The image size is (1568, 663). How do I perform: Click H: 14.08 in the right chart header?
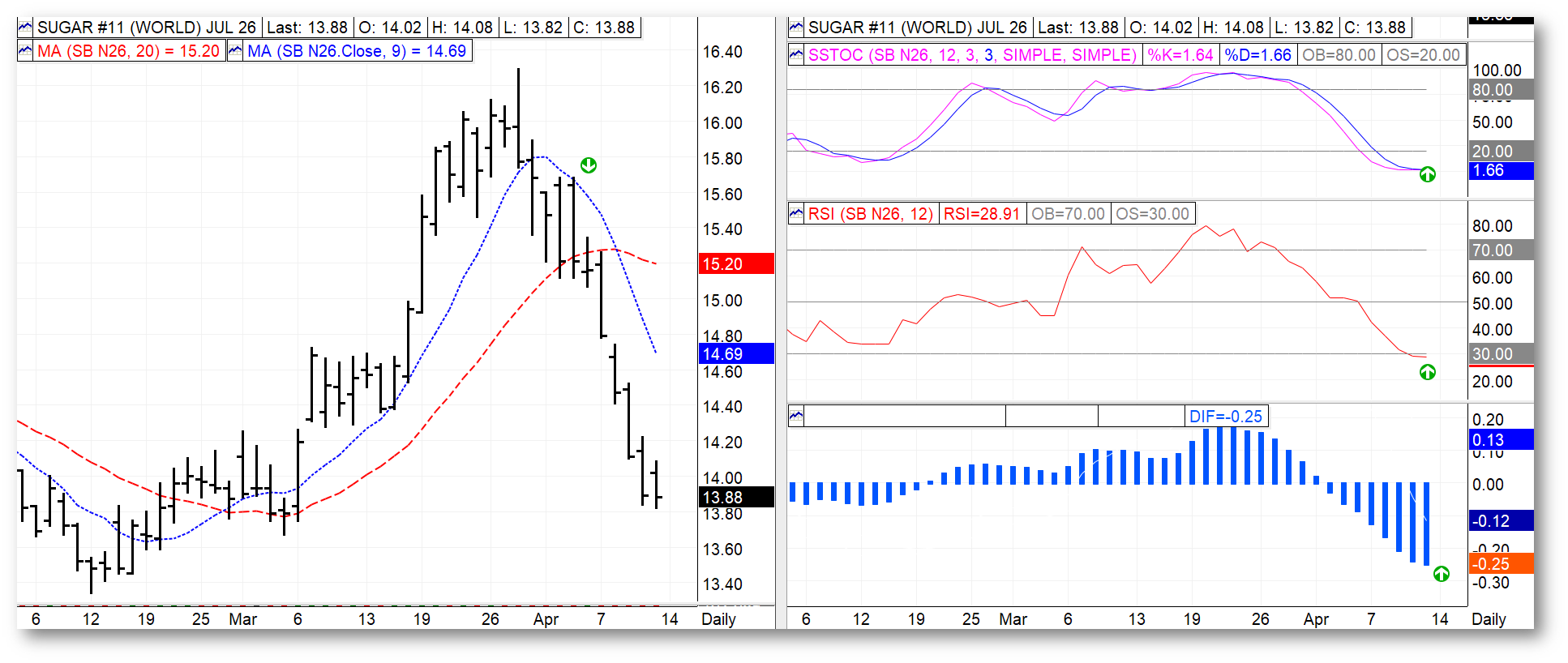coord(1233,28)
